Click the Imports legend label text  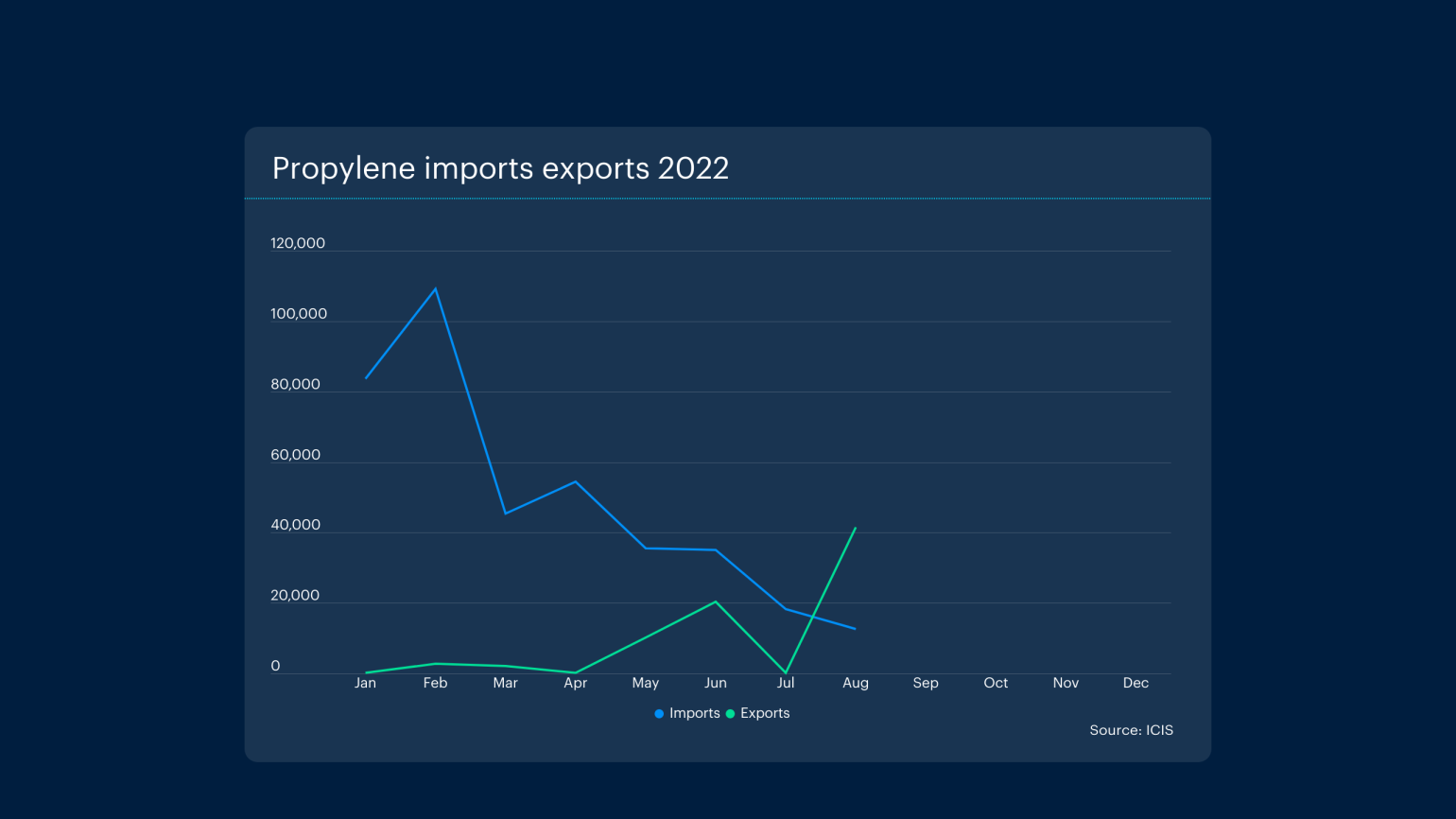tap(696, 713)
